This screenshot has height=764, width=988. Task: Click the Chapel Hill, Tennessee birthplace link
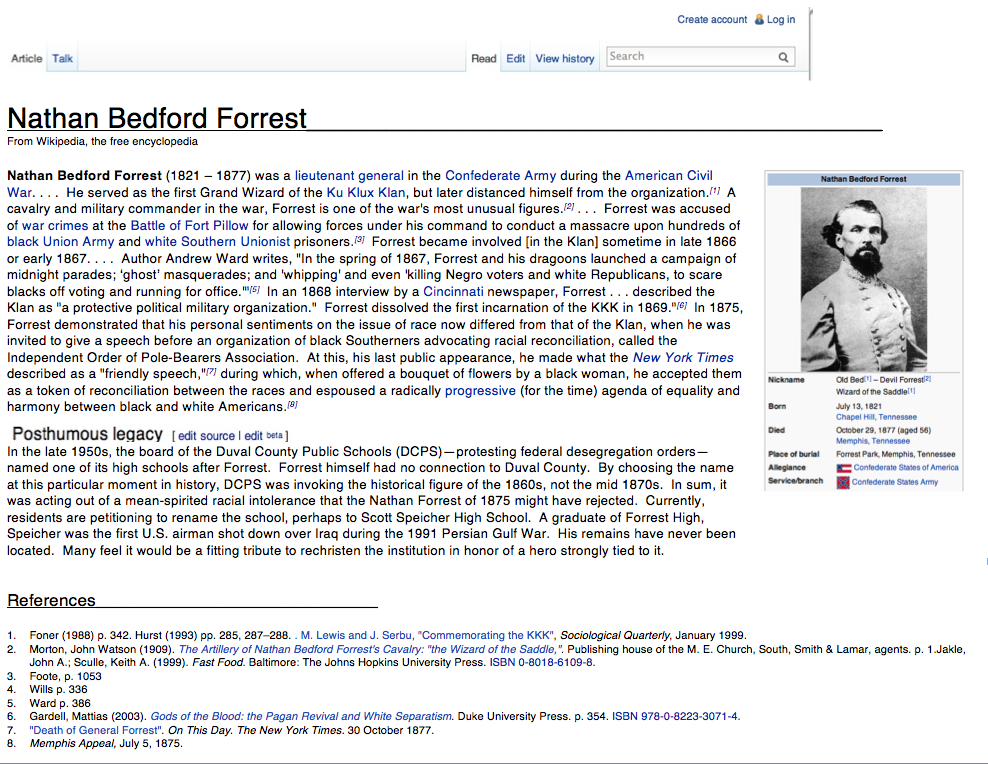coord(876,417)
